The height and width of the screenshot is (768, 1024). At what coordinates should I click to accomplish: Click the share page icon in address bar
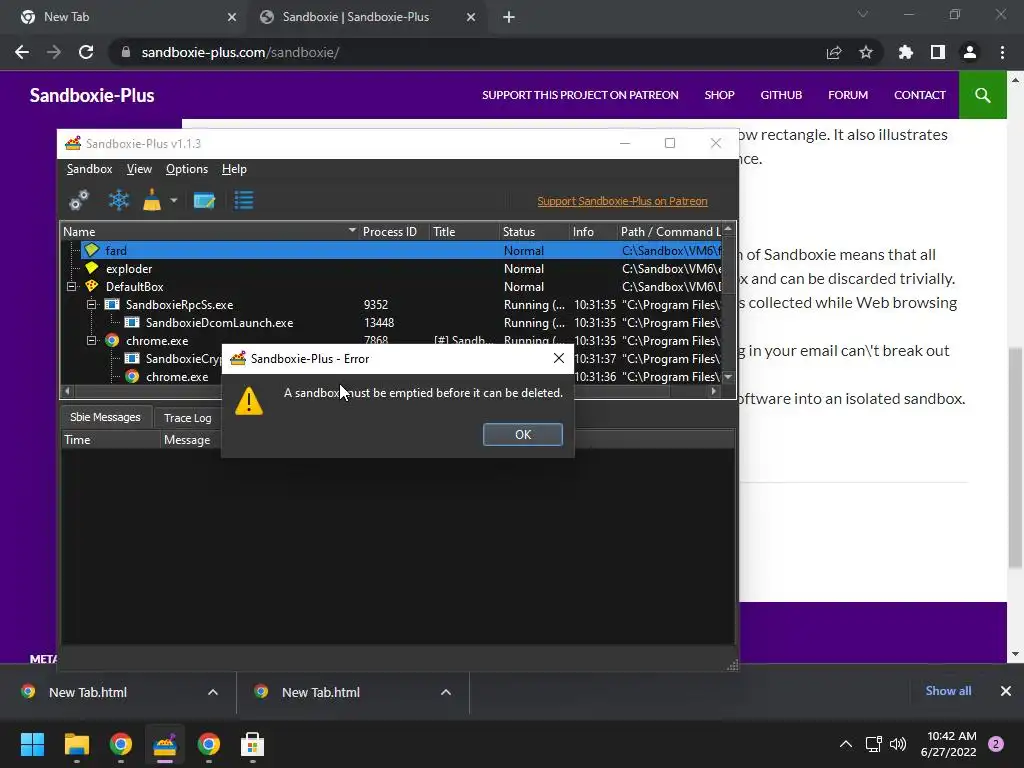(x=834, y=52)
